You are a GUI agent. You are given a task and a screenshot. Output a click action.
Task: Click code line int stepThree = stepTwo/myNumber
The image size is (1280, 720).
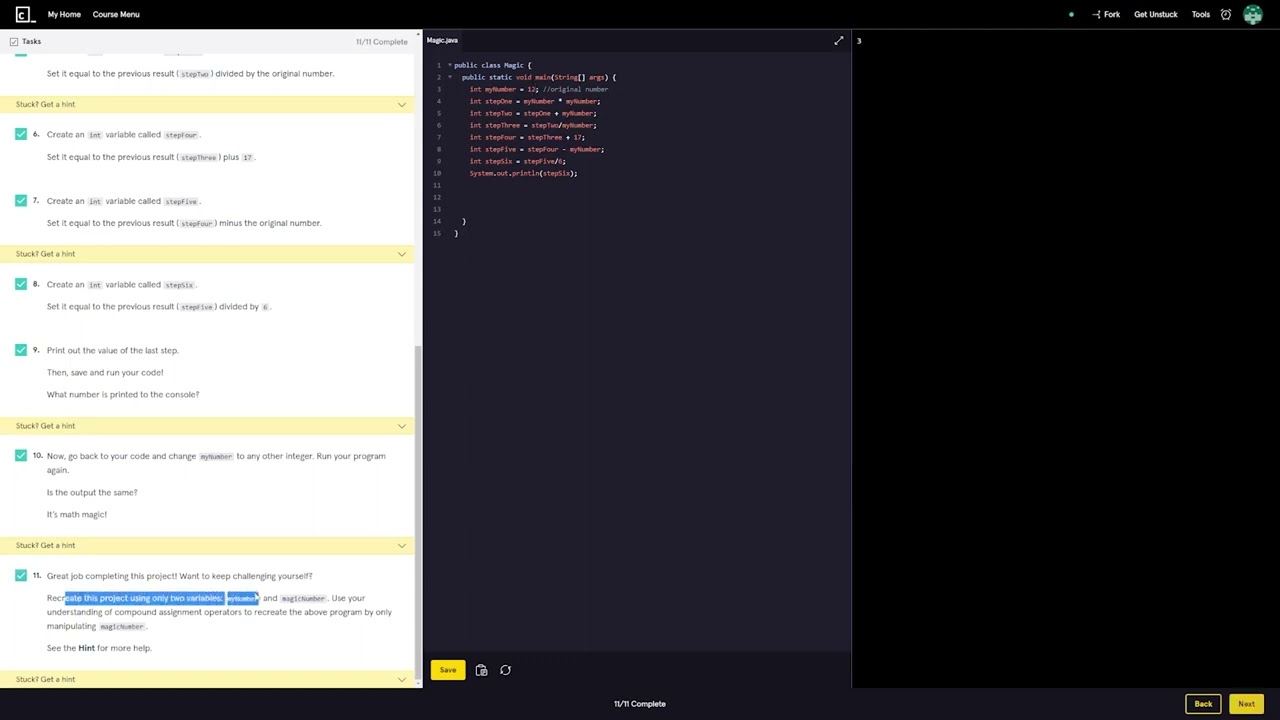533,125
